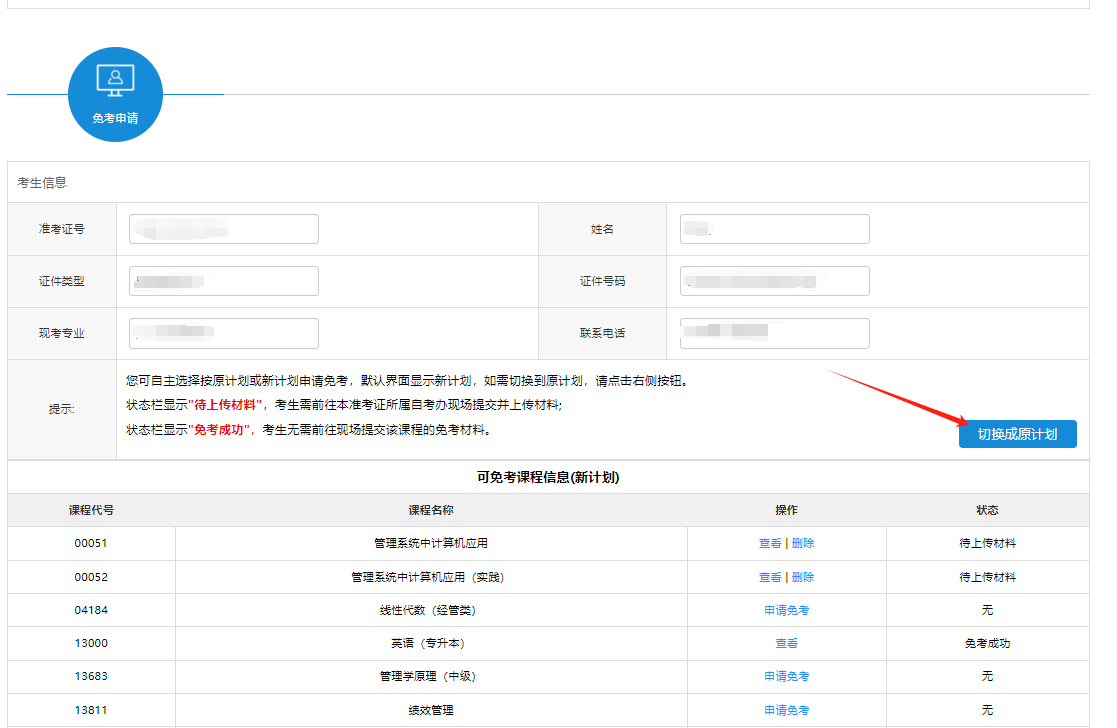Open 查看 for course 00051

click(770, 543)
